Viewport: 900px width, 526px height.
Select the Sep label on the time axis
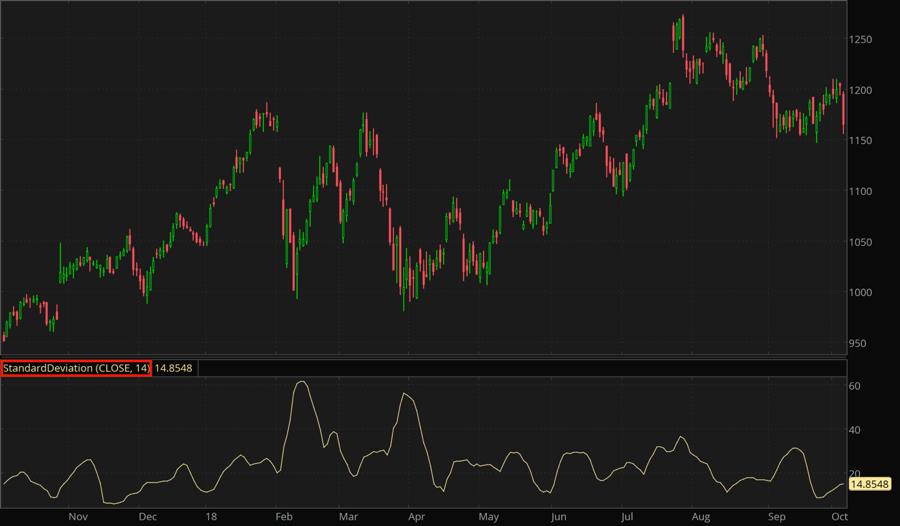[x=776, y=517]
